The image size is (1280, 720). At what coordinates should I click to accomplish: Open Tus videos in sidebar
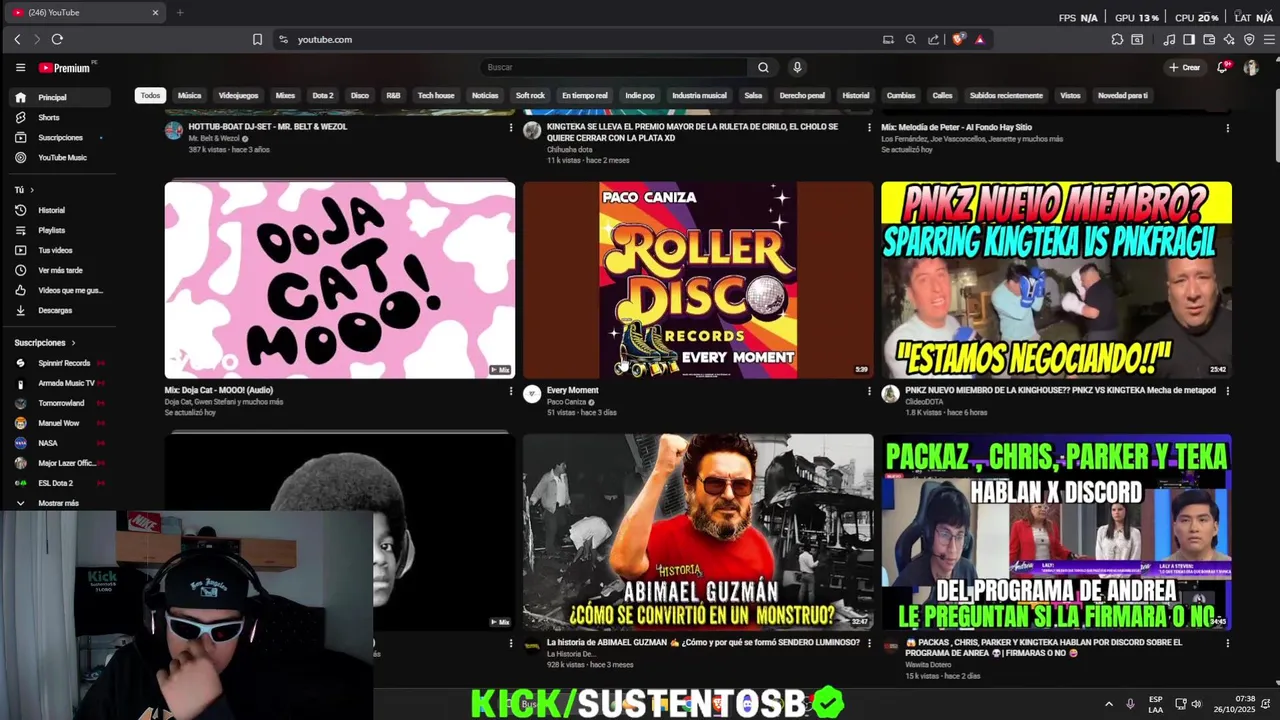[x=58, y=251]
